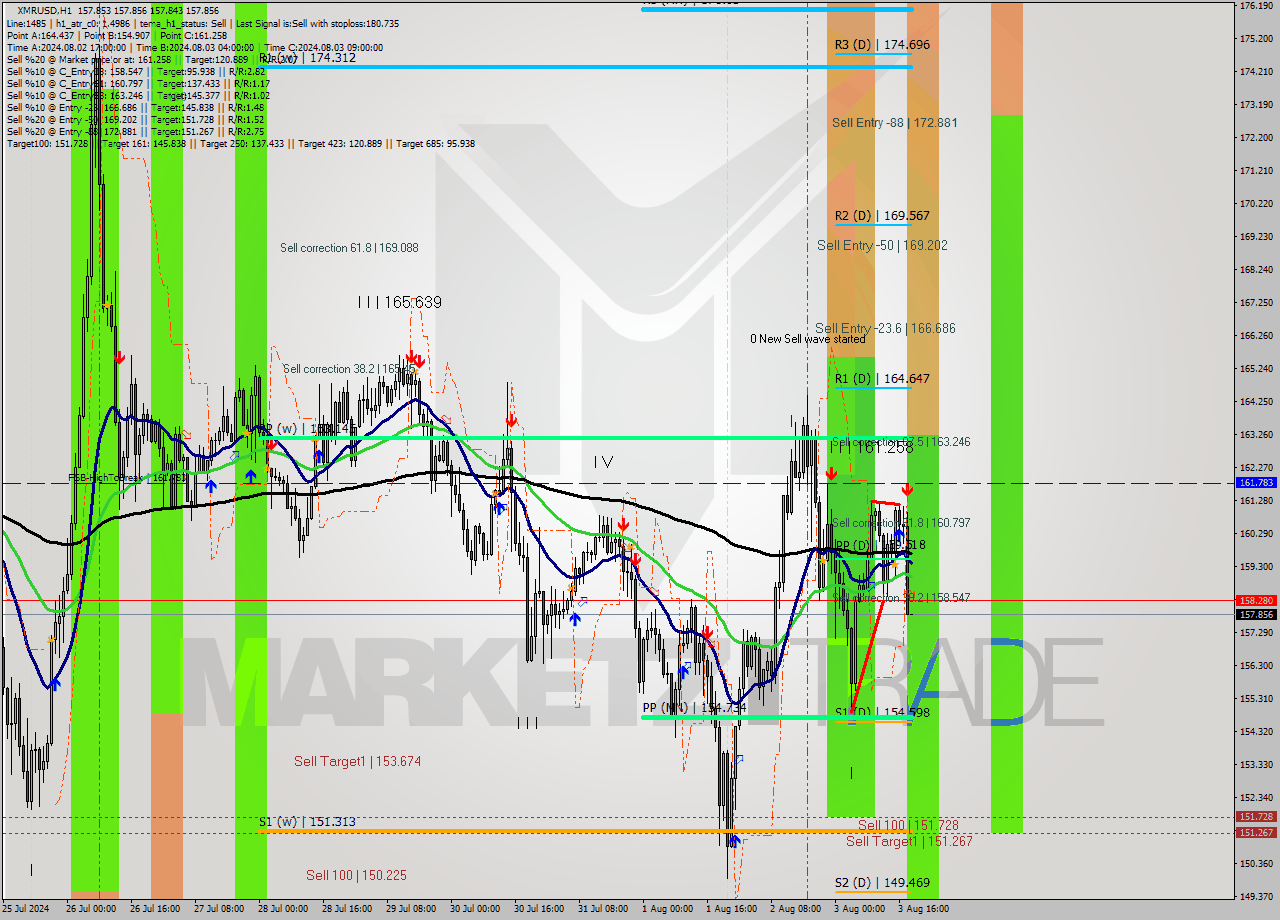Click the '3 Aug 16:00' time axis label

(x=922, y=910)
